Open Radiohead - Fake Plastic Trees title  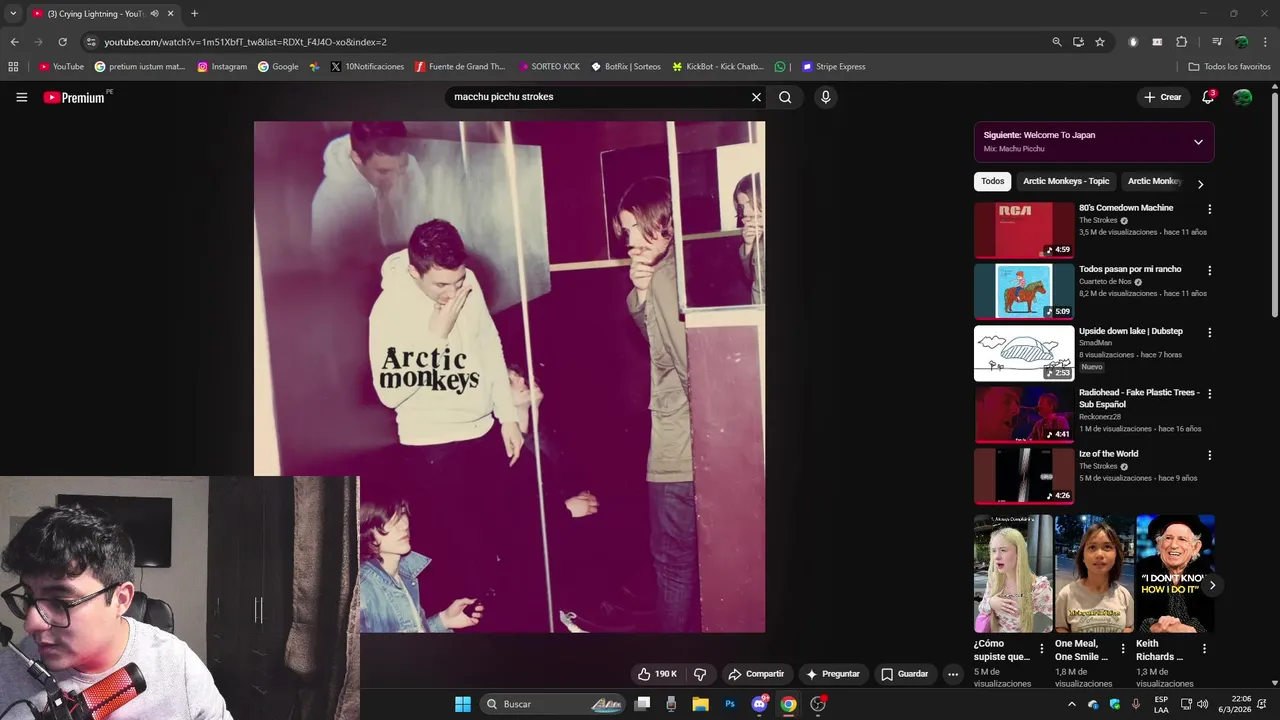point(1139,398)
